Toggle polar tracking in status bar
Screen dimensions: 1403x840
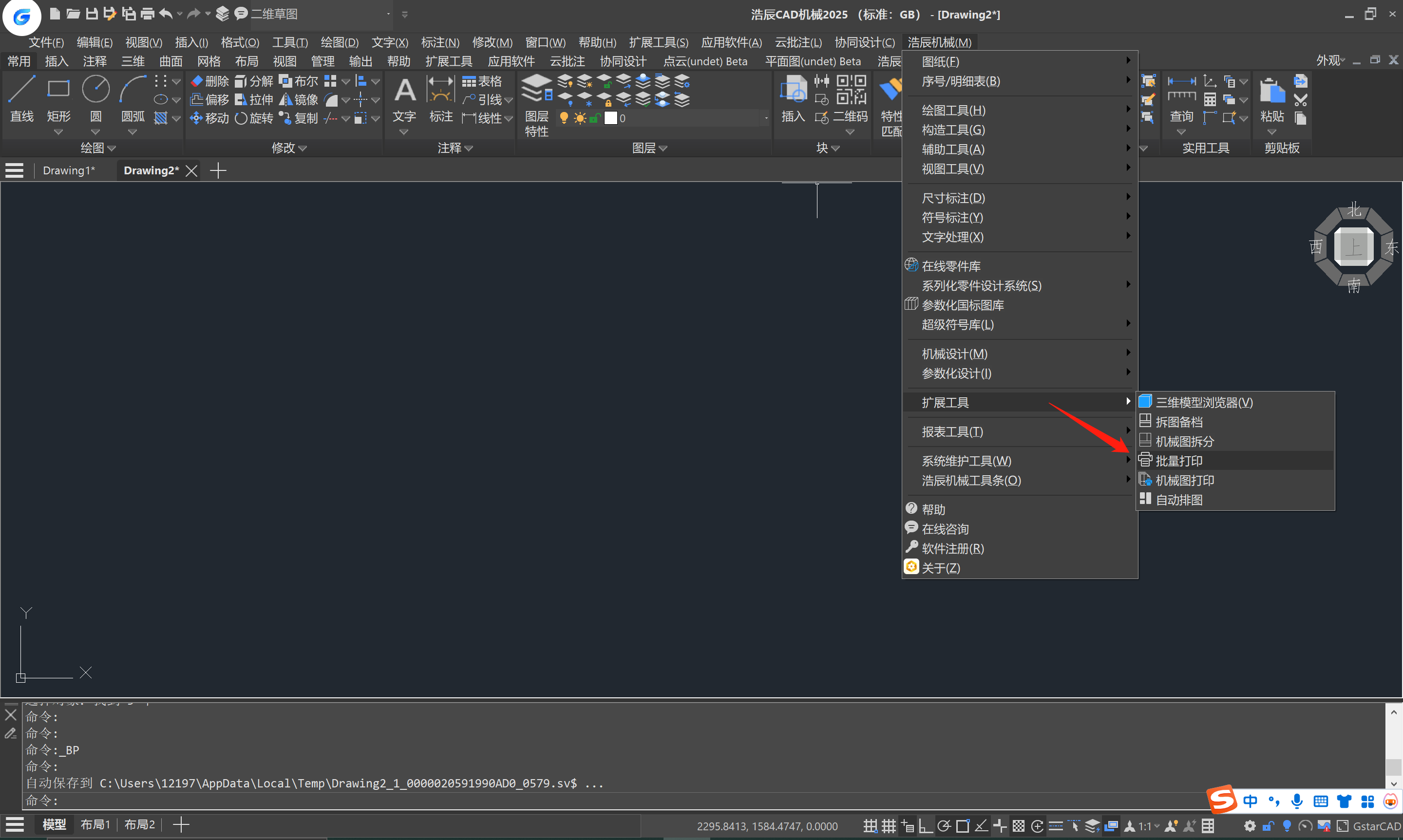[x=944, y=826]
